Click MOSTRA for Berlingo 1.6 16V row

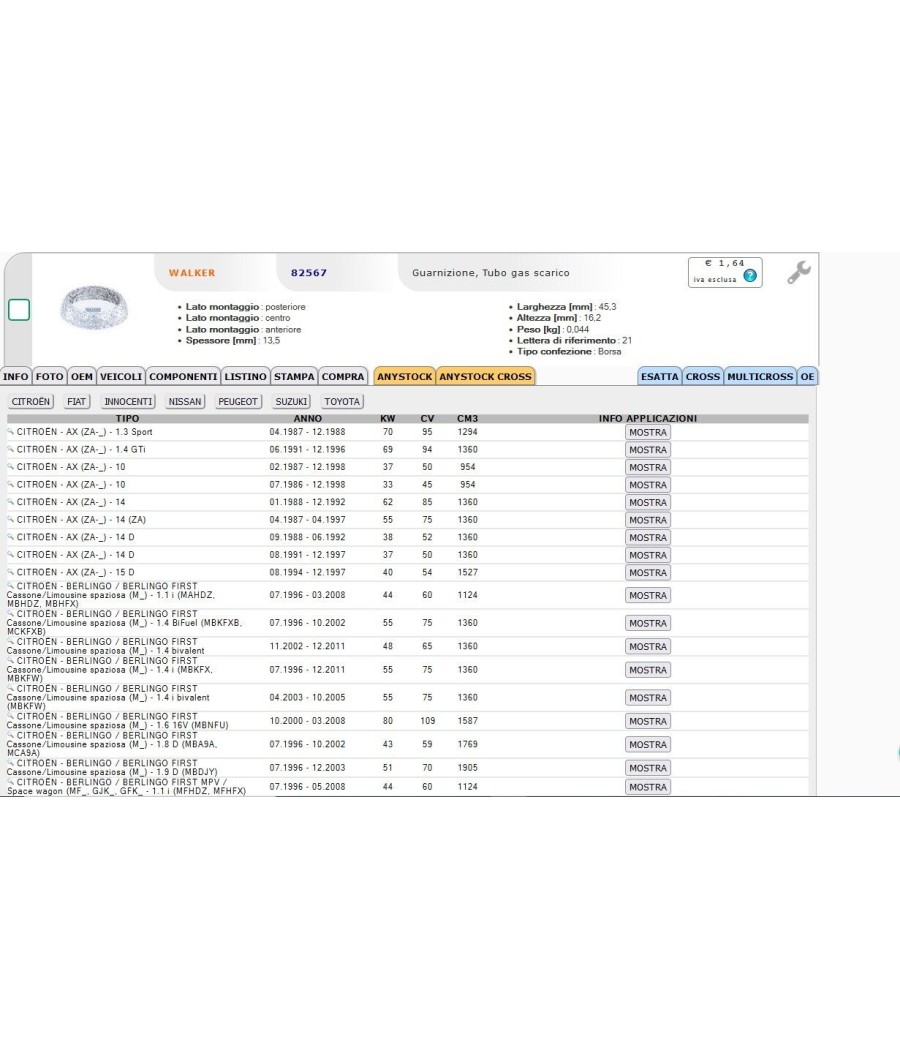pos(648,721)
